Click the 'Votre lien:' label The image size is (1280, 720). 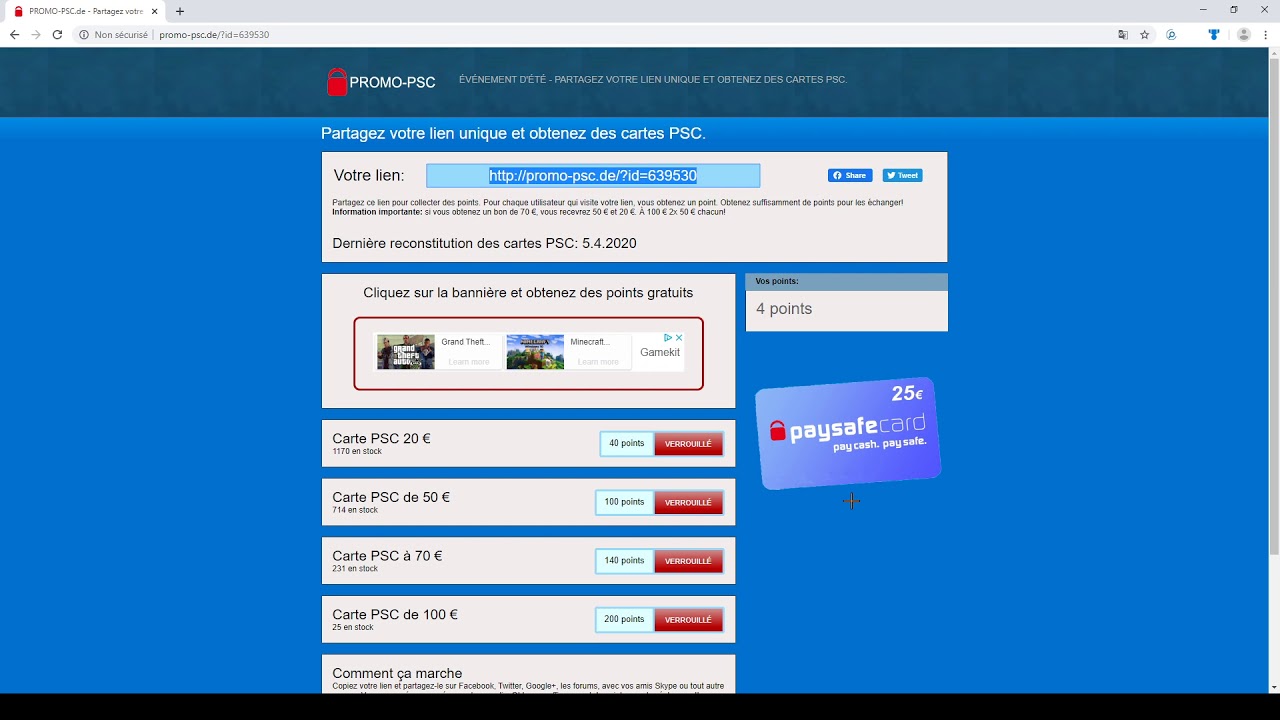point(369,175)
